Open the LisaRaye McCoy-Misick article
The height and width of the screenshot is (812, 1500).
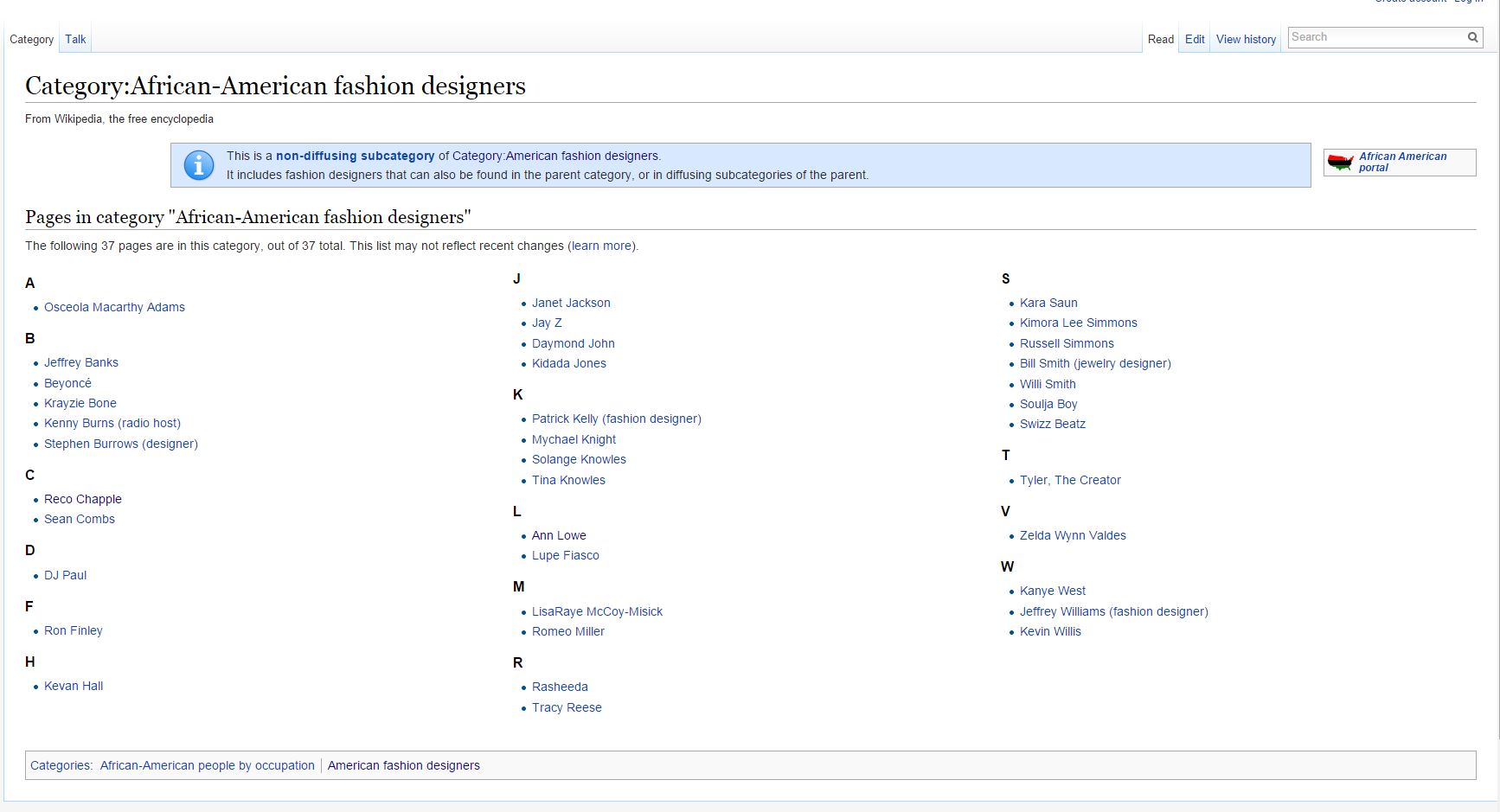[597, 611]
